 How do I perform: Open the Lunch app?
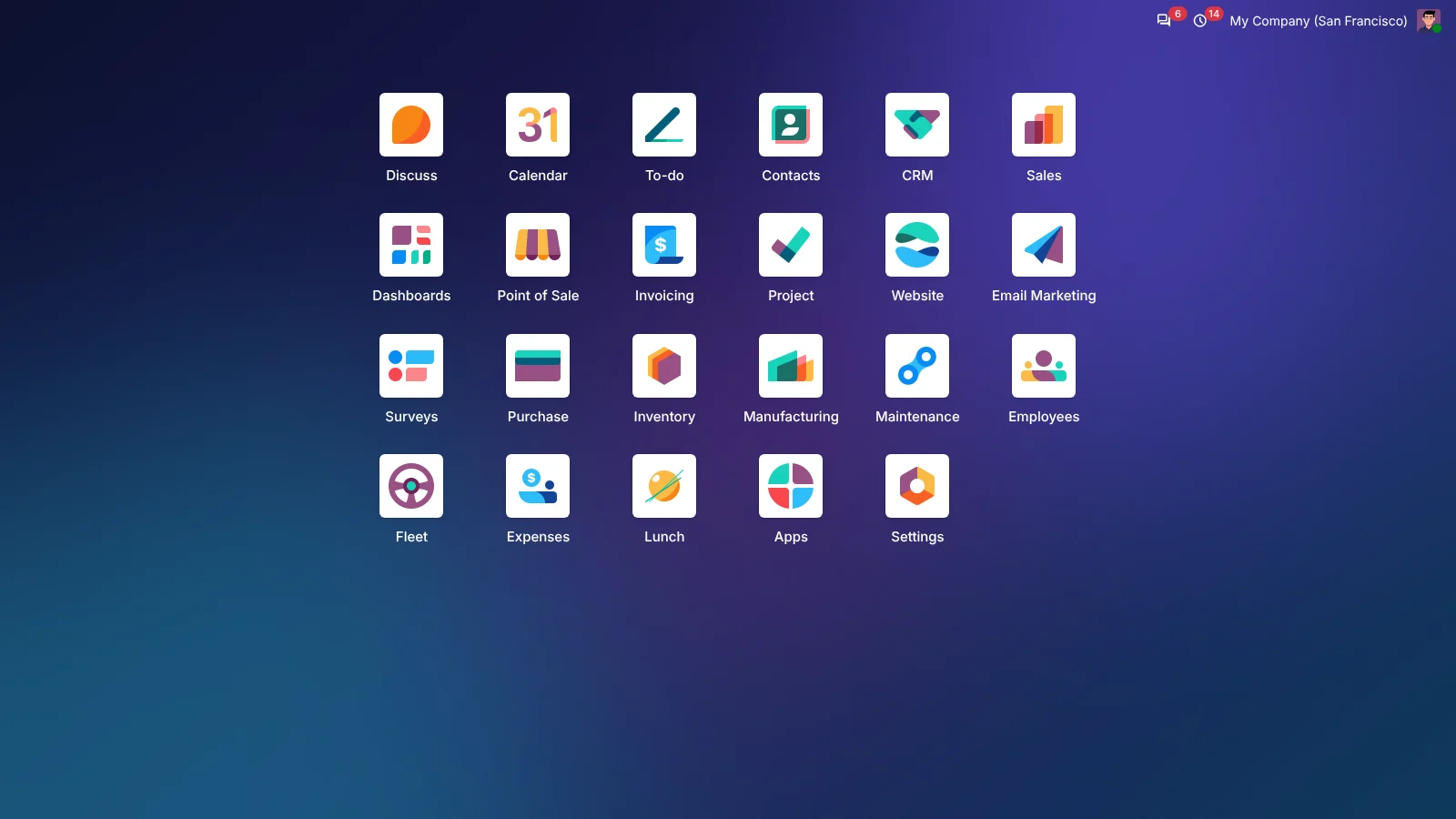tap(664, 486)
